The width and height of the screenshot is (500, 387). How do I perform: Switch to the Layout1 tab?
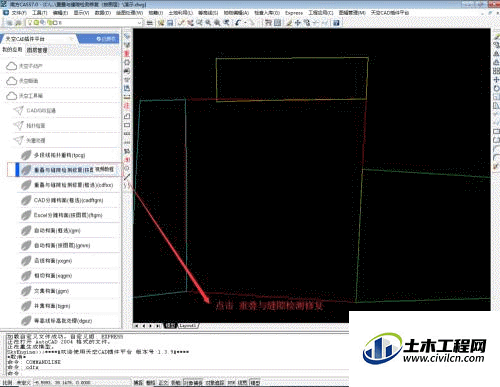(189, 326)
